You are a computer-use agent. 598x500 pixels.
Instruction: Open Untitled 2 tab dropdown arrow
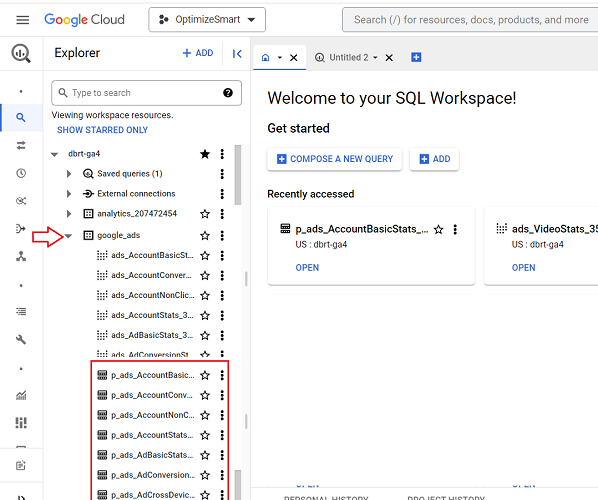click(375, 58)
